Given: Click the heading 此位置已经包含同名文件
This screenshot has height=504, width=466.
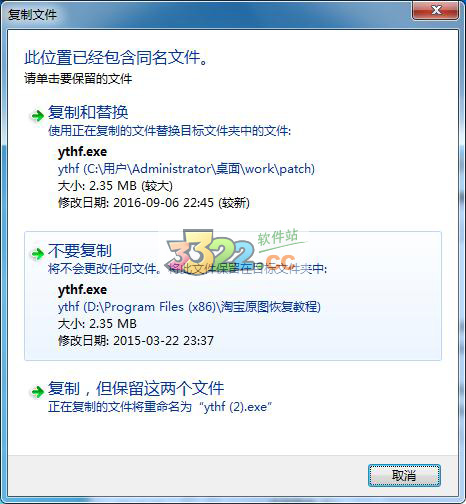Looking at the screenshot, I should click(x=116, y=57).
